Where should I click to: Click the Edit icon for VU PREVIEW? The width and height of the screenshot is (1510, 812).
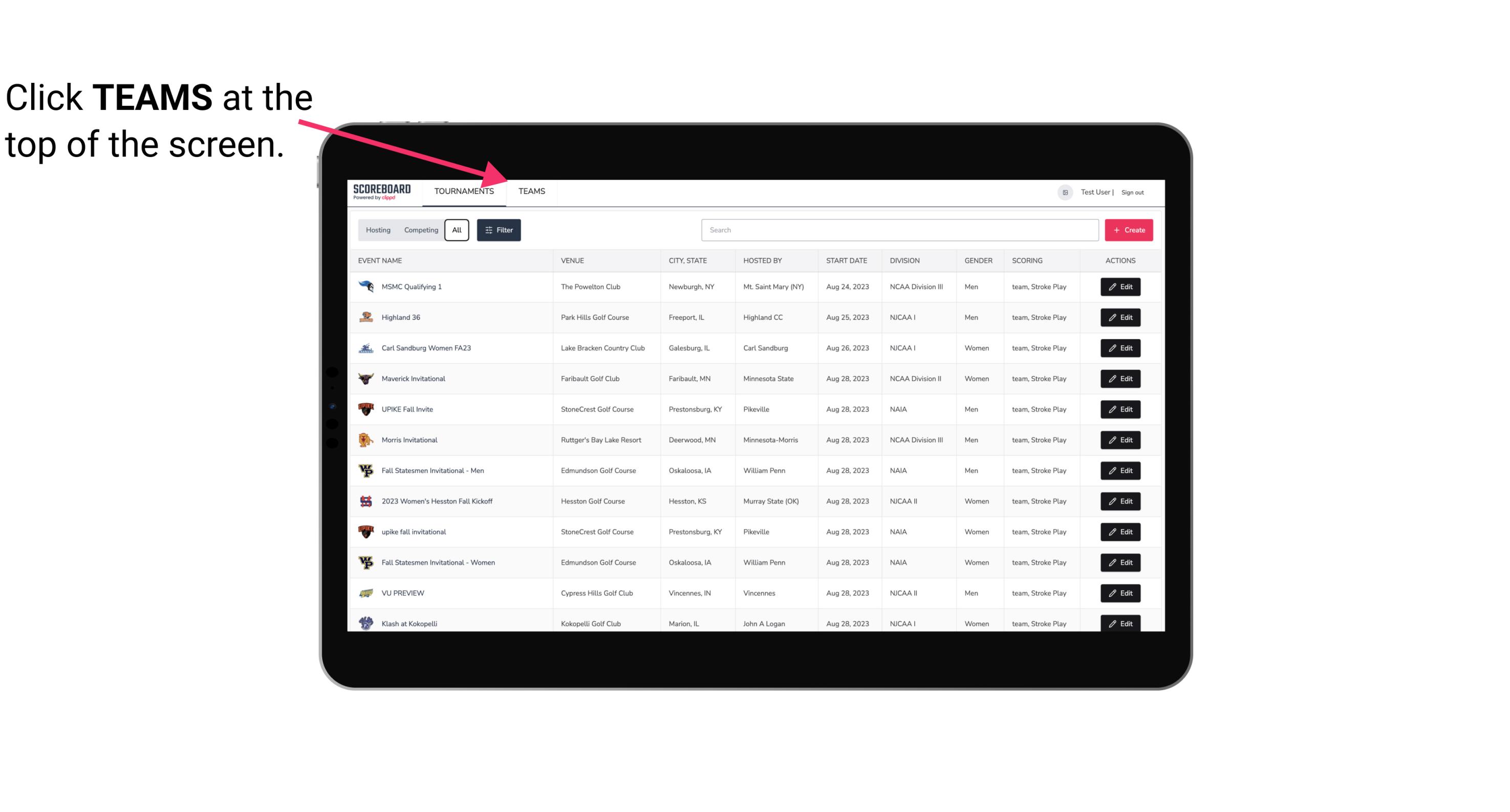(1121, 592)
